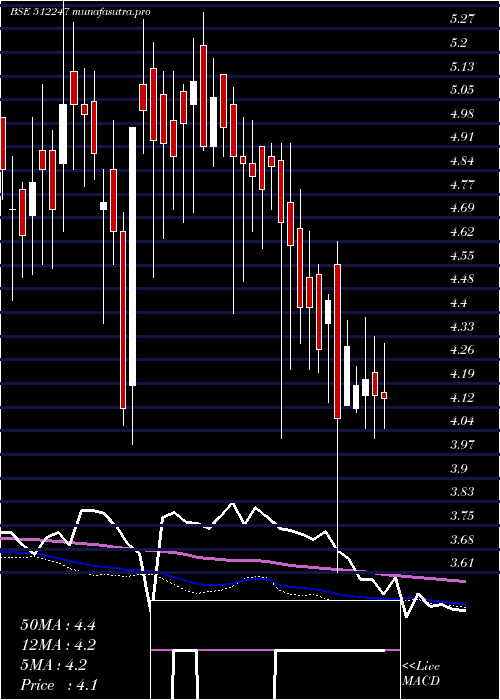Select the 4.4 price axis label
Image resolution: width=500 pixels, height=700 pixels.
(x=458, y=303)
